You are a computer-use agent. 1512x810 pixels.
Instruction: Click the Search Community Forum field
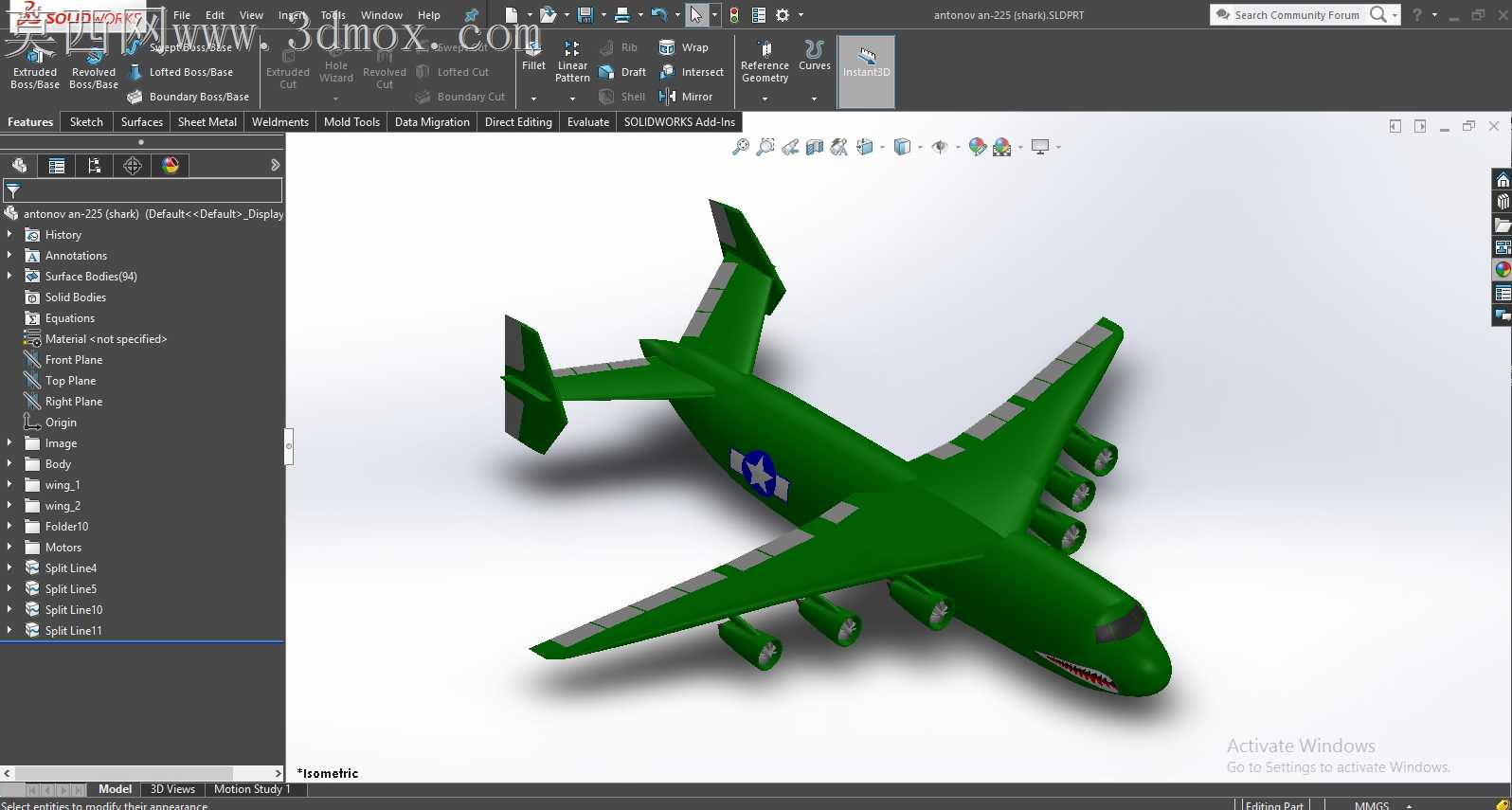1296,15
